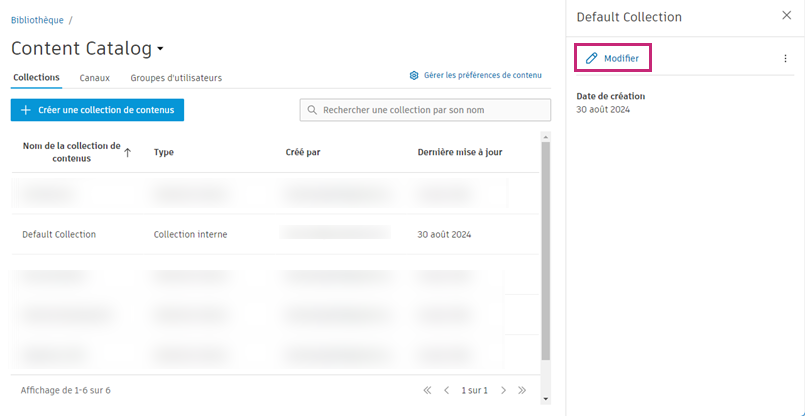
Task: Switch to the Groupes d'utilisateurs tab
Action: click(x=176, y=78)
